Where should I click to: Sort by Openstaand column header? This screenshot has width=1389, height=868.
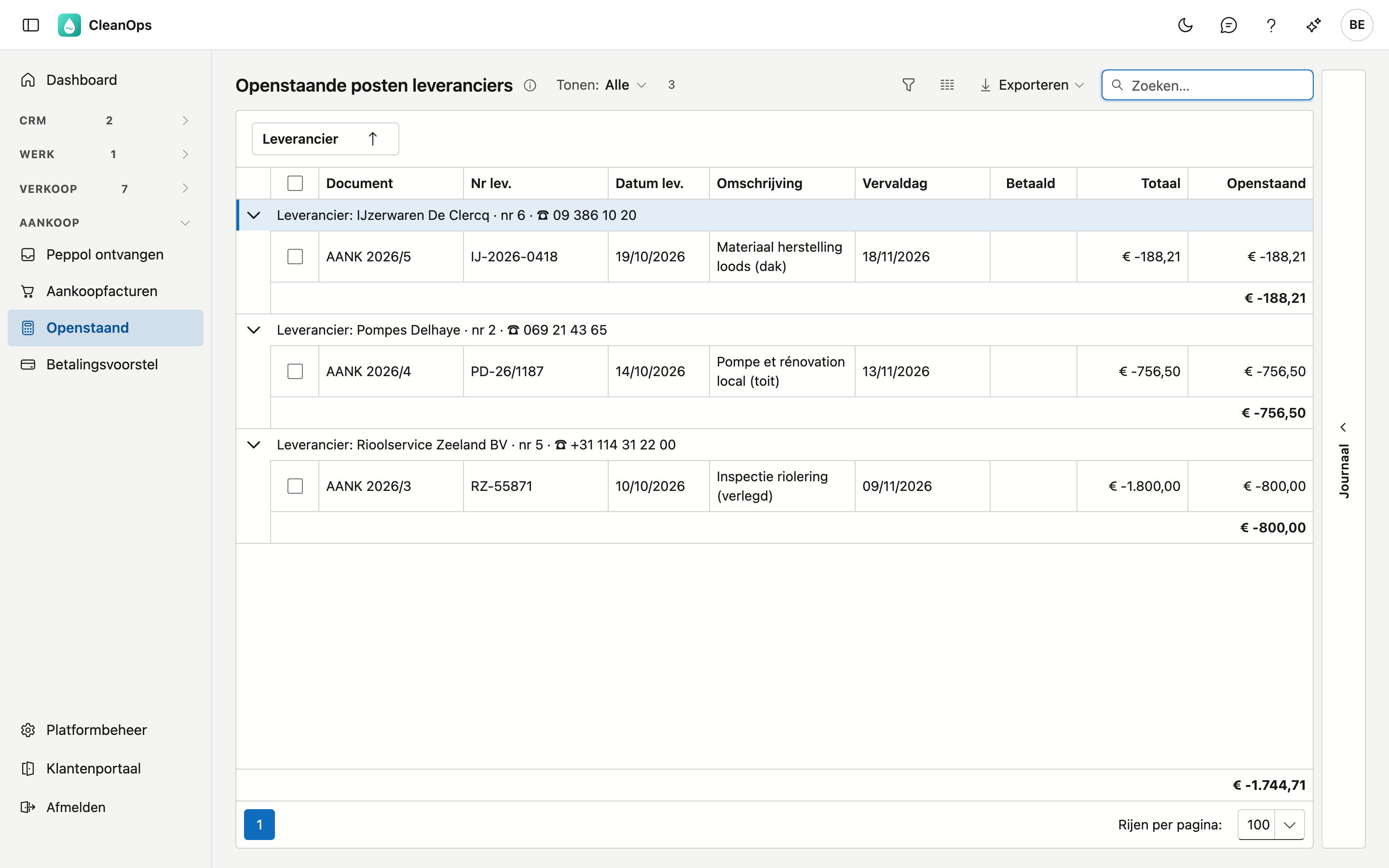tap(1250, 183)
